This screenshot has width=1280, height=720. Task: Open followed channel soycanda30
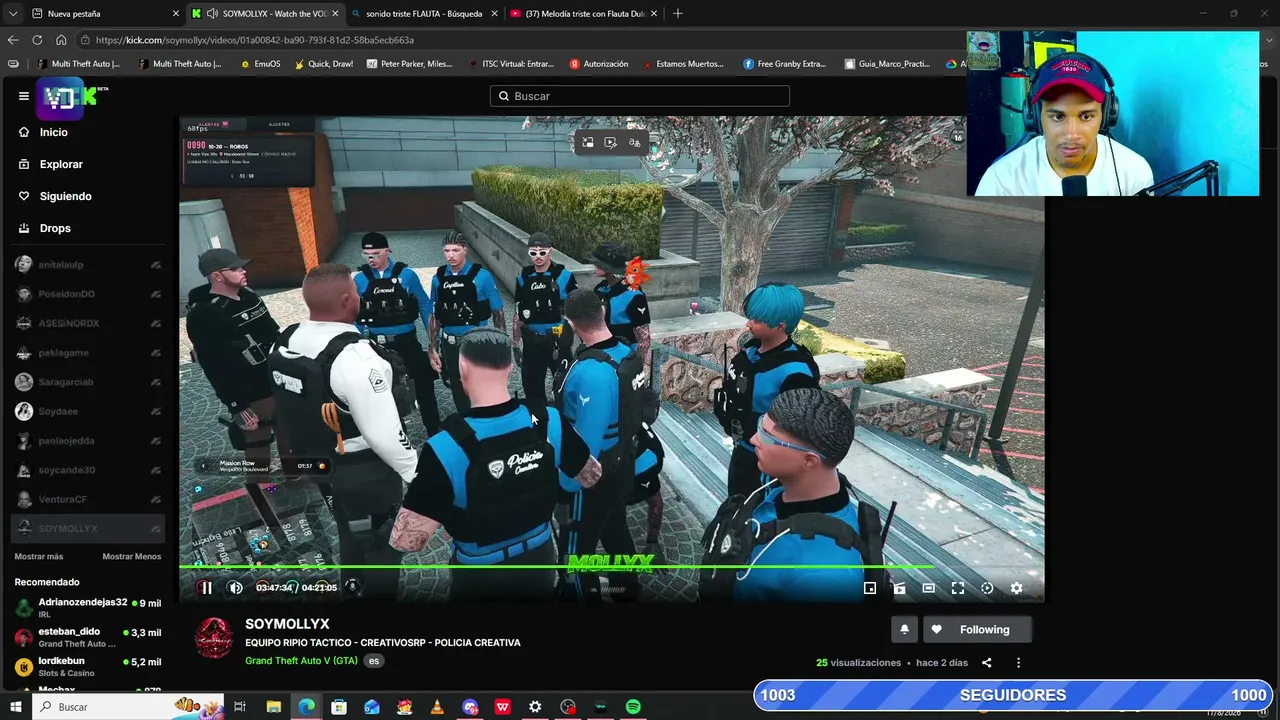pos(88,470)
